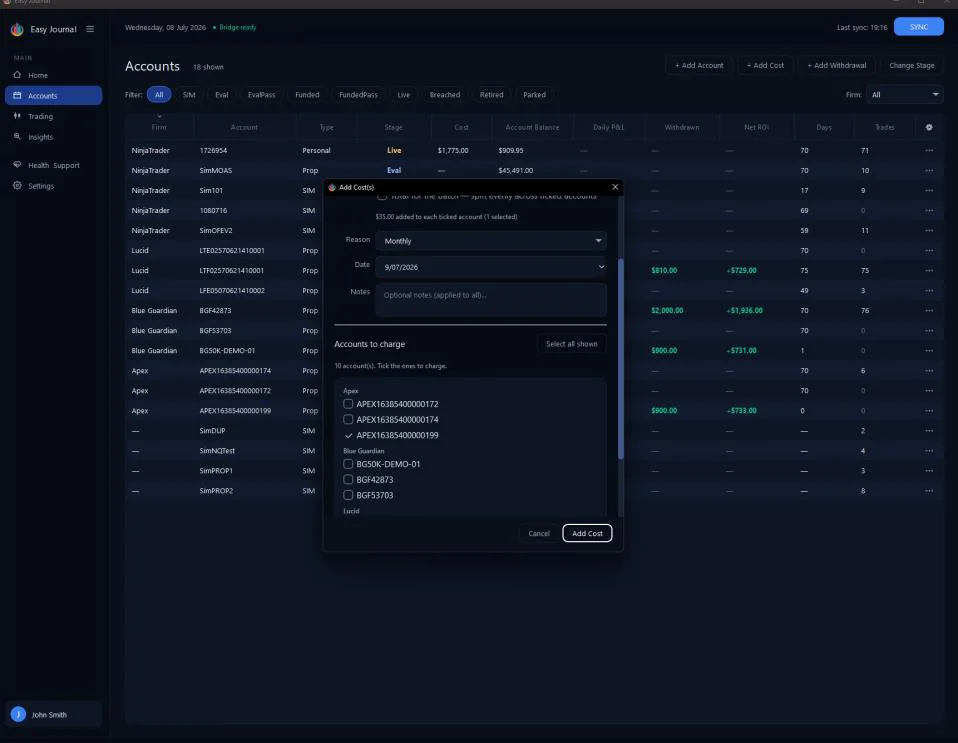This screenshot has height=743, width=958.
Task: Click the Health Support heart icon
Action: pos(17,165)
